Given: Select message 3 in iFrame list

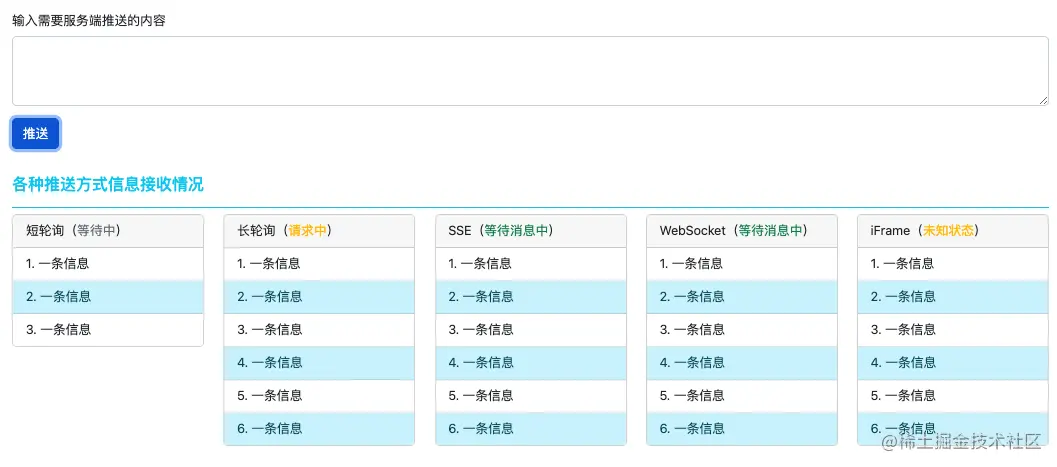Looking at the screenshot, I should 953,330.
